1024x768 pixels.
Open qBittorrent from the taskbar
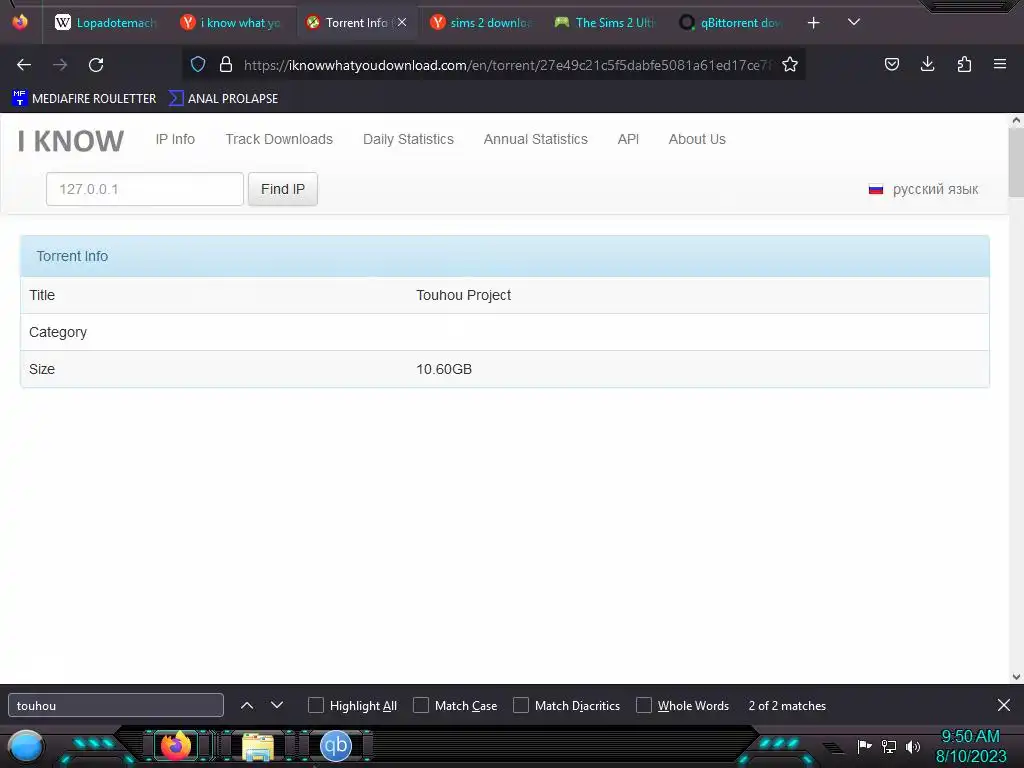tap(336, 746)
